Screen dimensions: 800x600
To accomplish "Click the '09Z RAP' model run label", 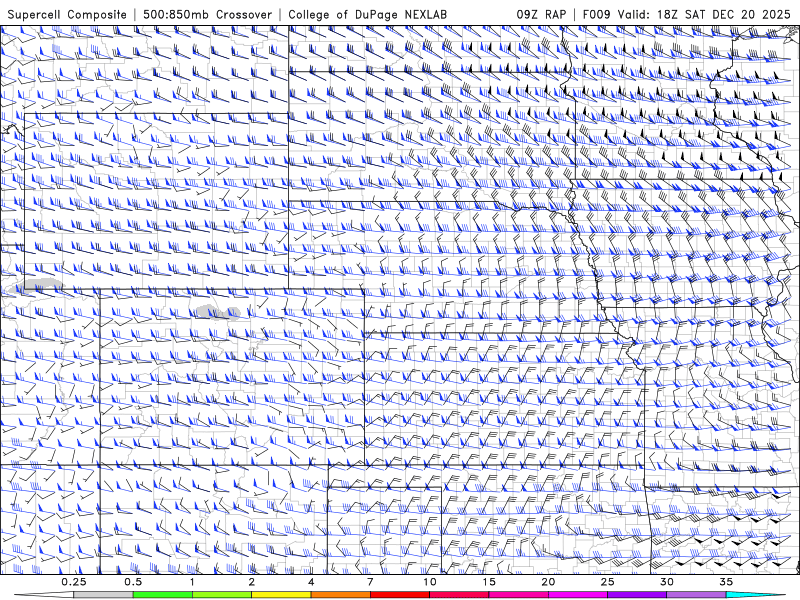I will pos(541,15).
